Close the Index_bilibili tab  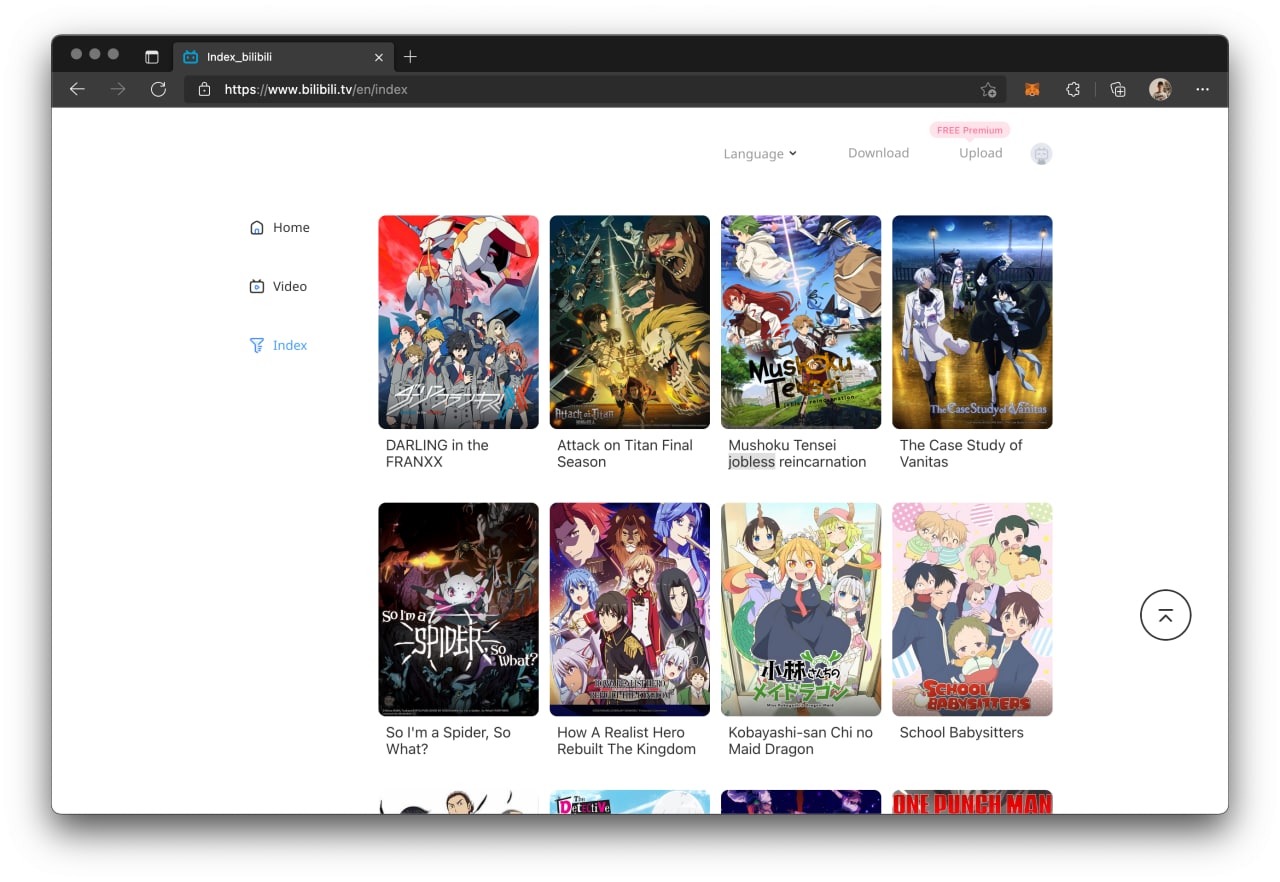coord(379,57)
